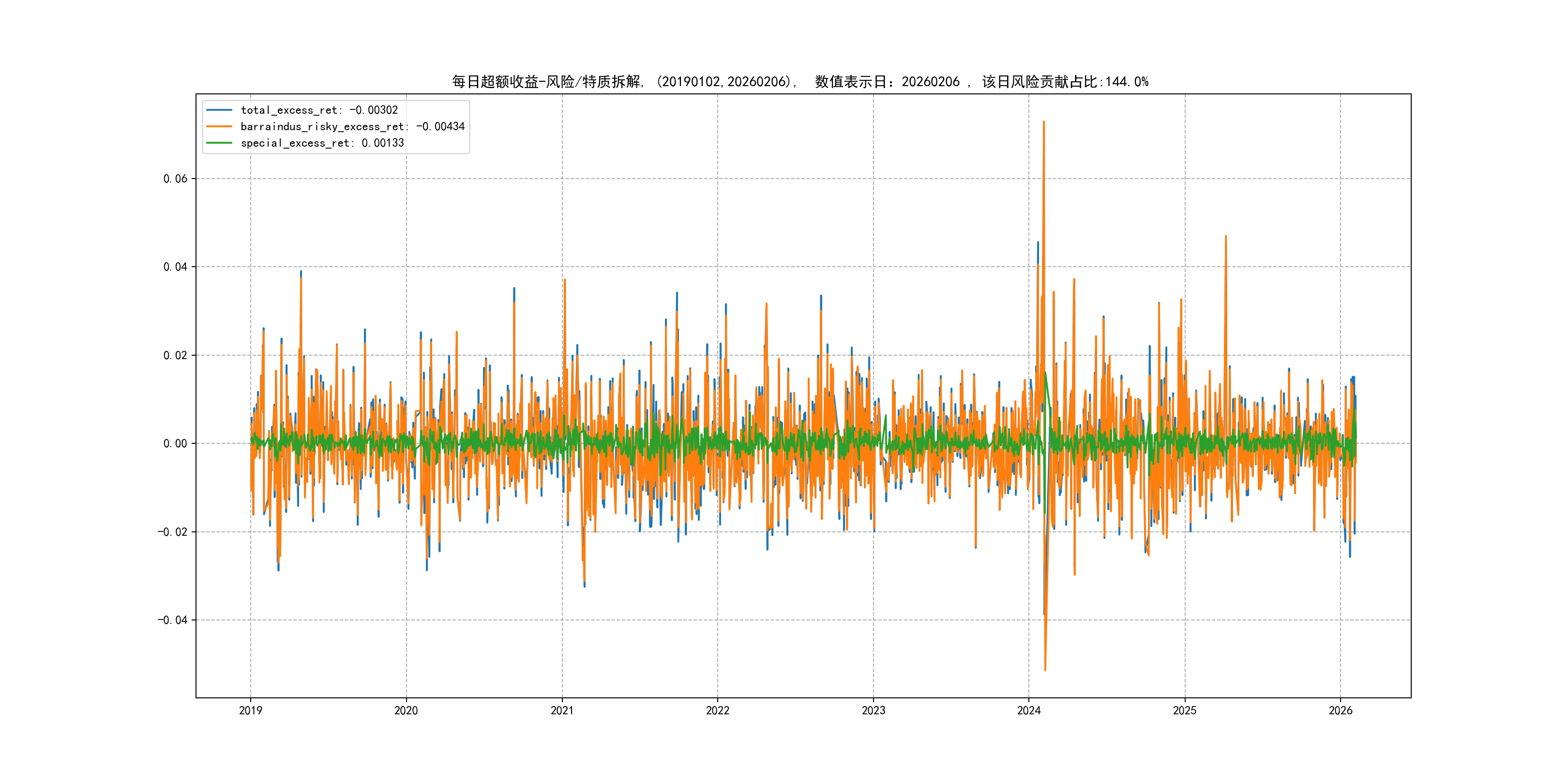1568x784 pixels.
Task: Click the 0.04 y-axis tick label
Action: [x=175, y=267]
